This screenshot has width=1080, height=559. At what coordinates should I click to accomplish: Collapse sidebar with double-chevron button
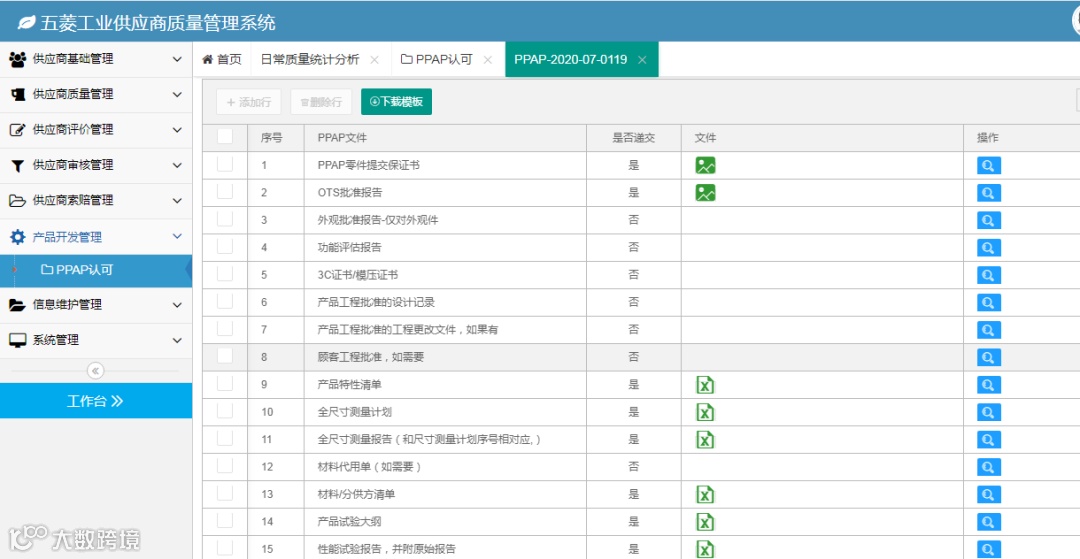[96, 371]
